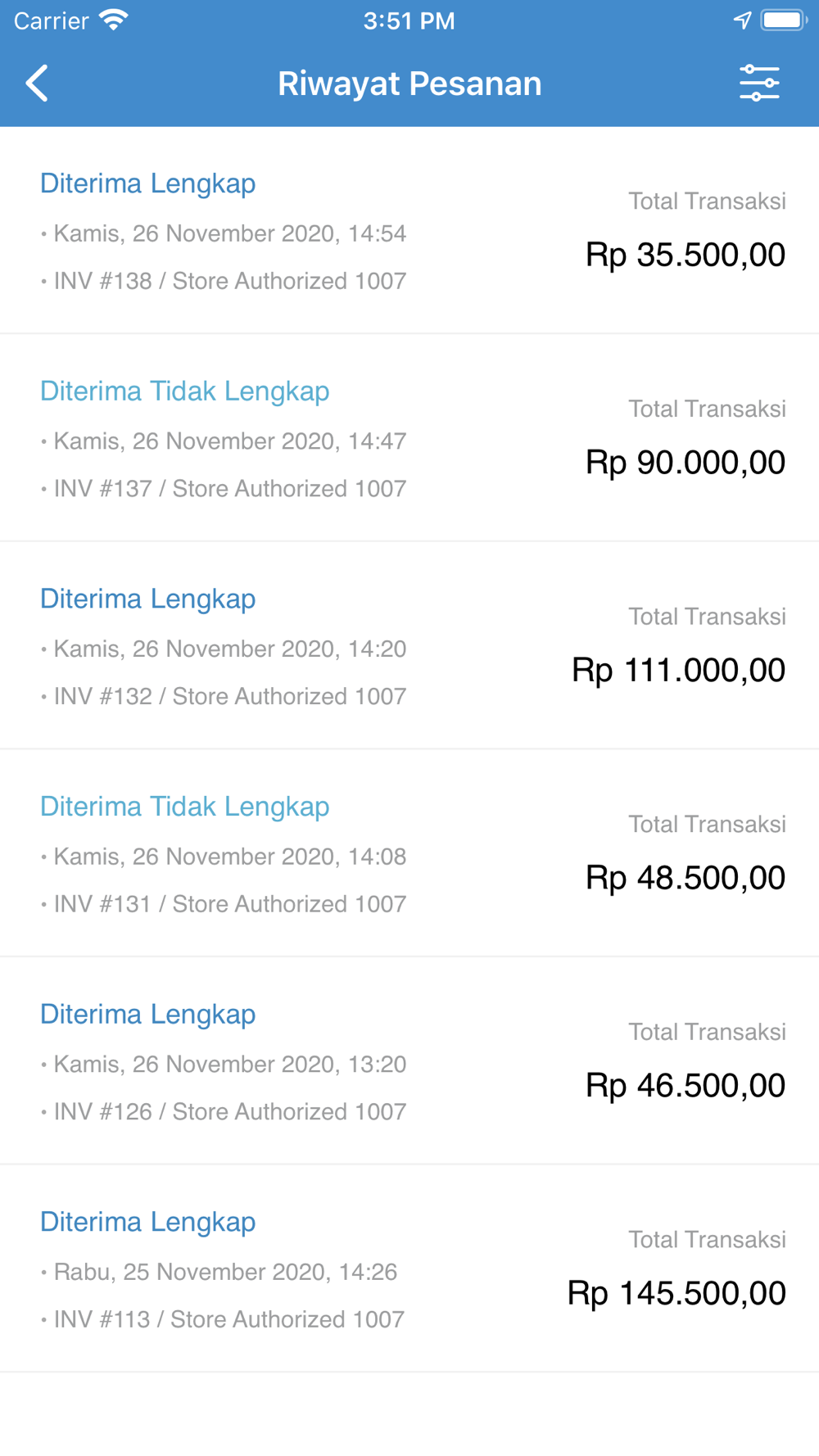Tap the battery indicator icon
The image size is (819, 1456).
(783, 20)
